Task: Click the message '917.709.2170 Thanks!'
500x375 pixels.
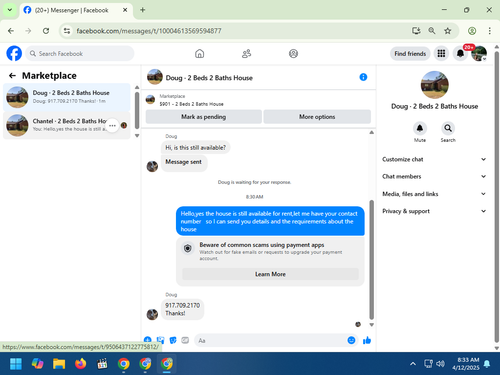Action: click(x=182, y=309)
